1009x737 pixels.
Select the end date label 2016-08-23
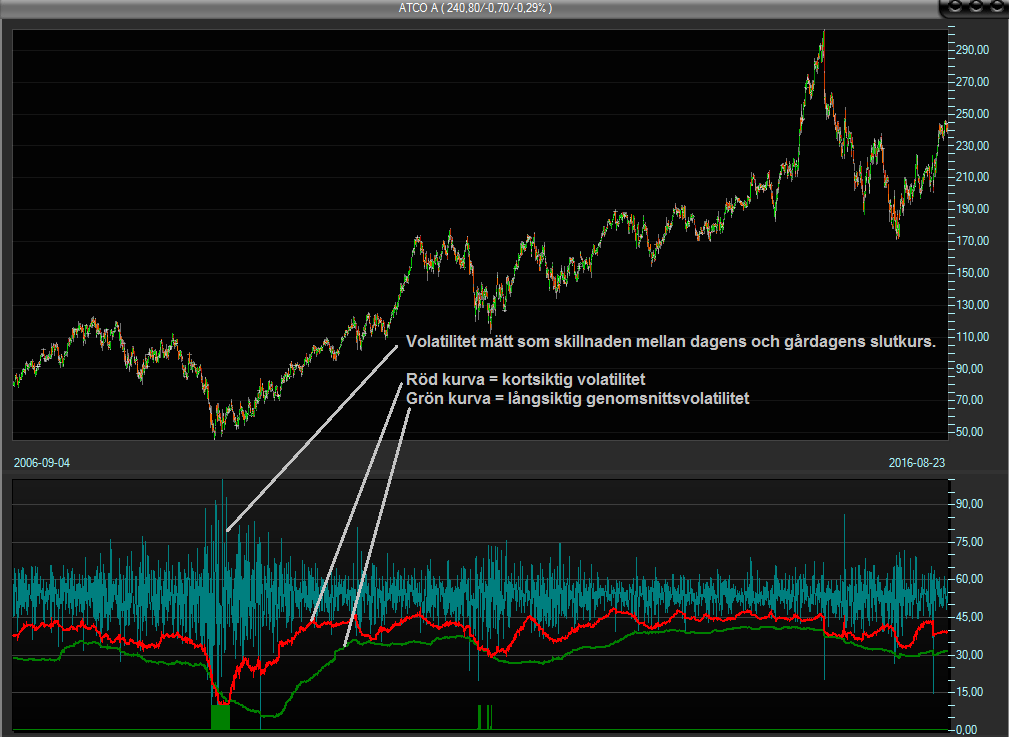(x=917, y=463)
